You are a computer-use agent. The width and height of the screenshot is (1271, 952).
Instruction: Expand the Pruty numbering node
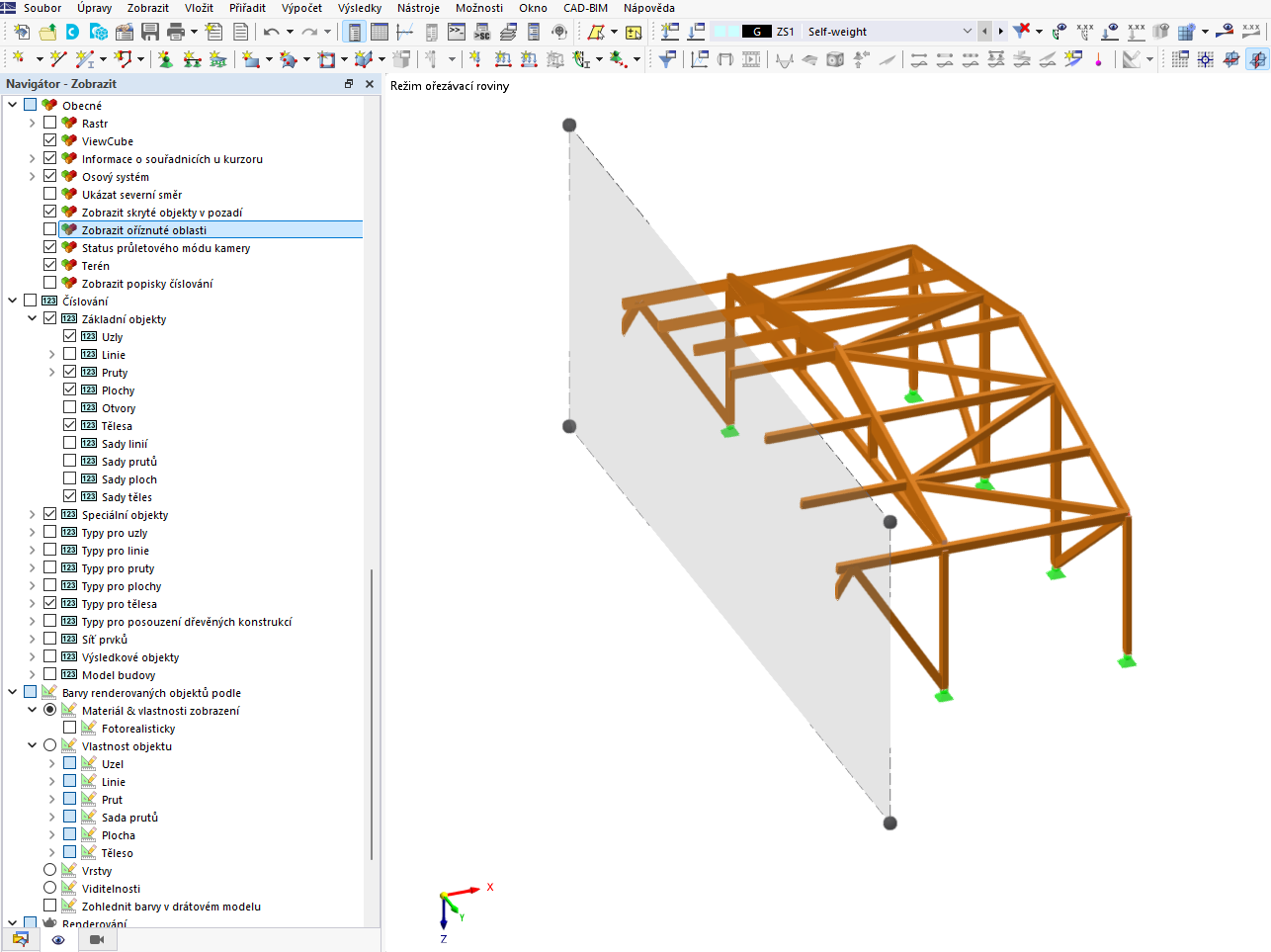click(51, 372)
